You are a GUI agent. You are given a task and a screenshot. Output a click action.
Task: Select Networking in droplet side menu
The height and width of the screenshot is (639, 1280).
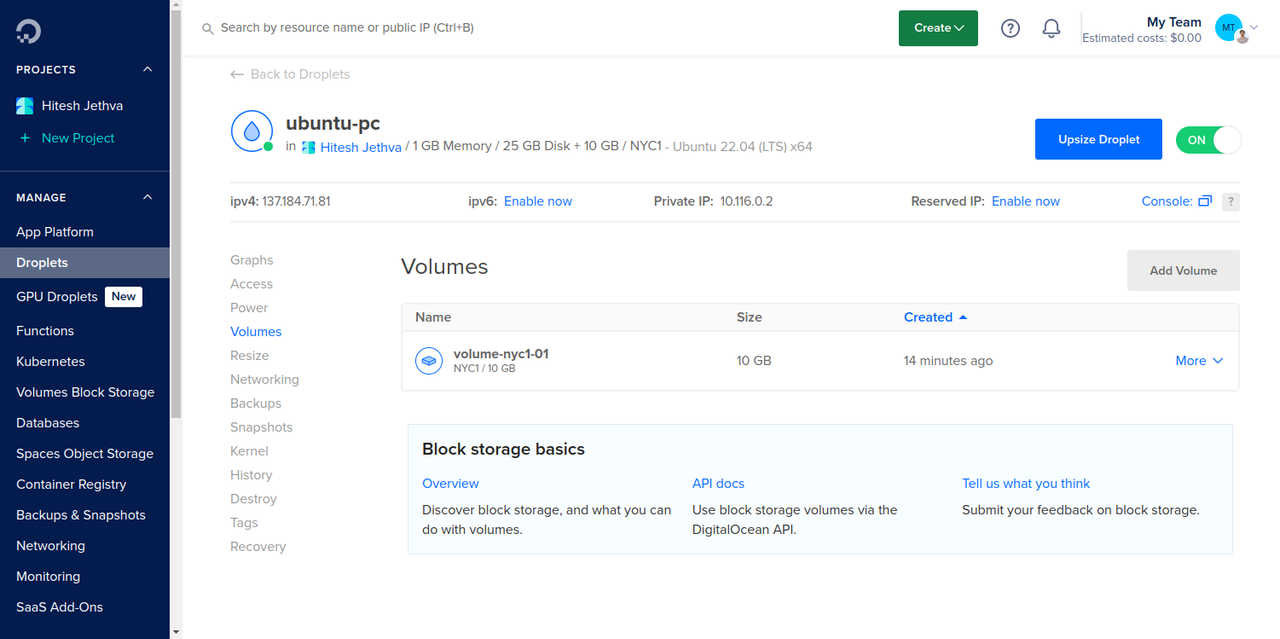click(x=264, y=380)
